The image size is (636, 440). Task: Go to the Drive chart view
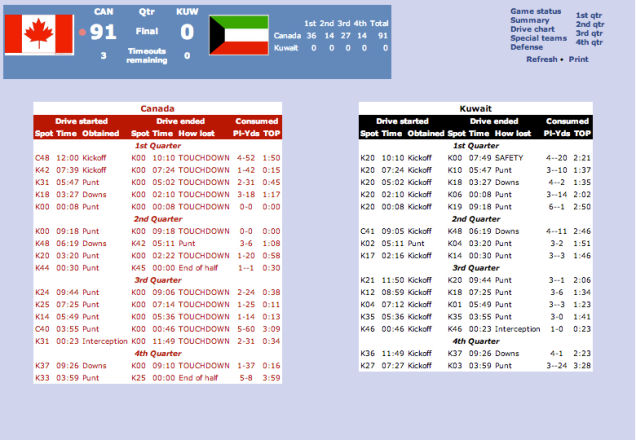532,29
